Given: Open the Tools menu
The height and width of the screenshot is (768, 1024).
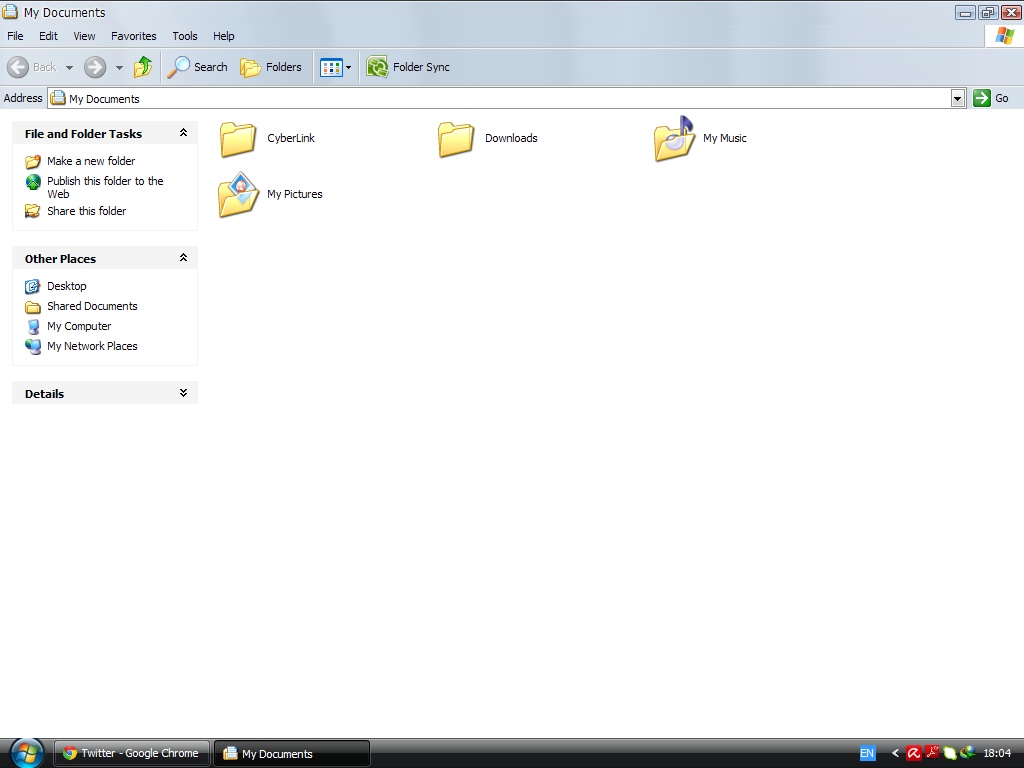Looking at the screenshot, I should (x=185, y=36).
